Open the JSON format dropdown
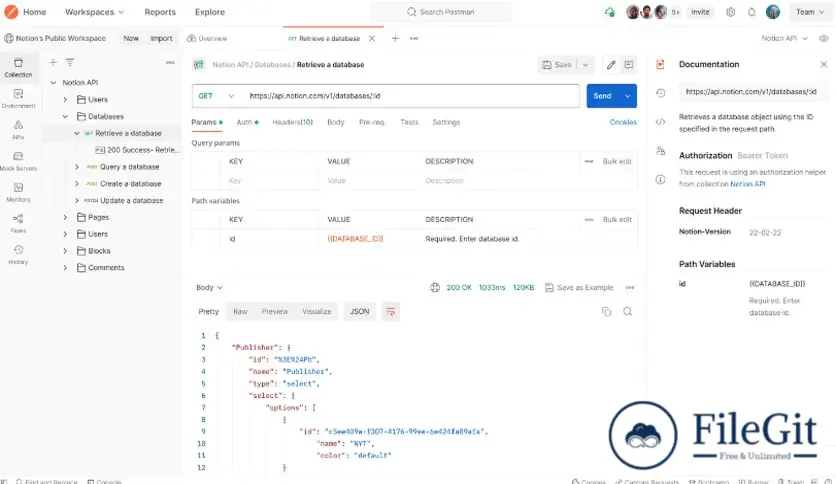Viewport: 836px width, 484px height. (x=359, y=312)
